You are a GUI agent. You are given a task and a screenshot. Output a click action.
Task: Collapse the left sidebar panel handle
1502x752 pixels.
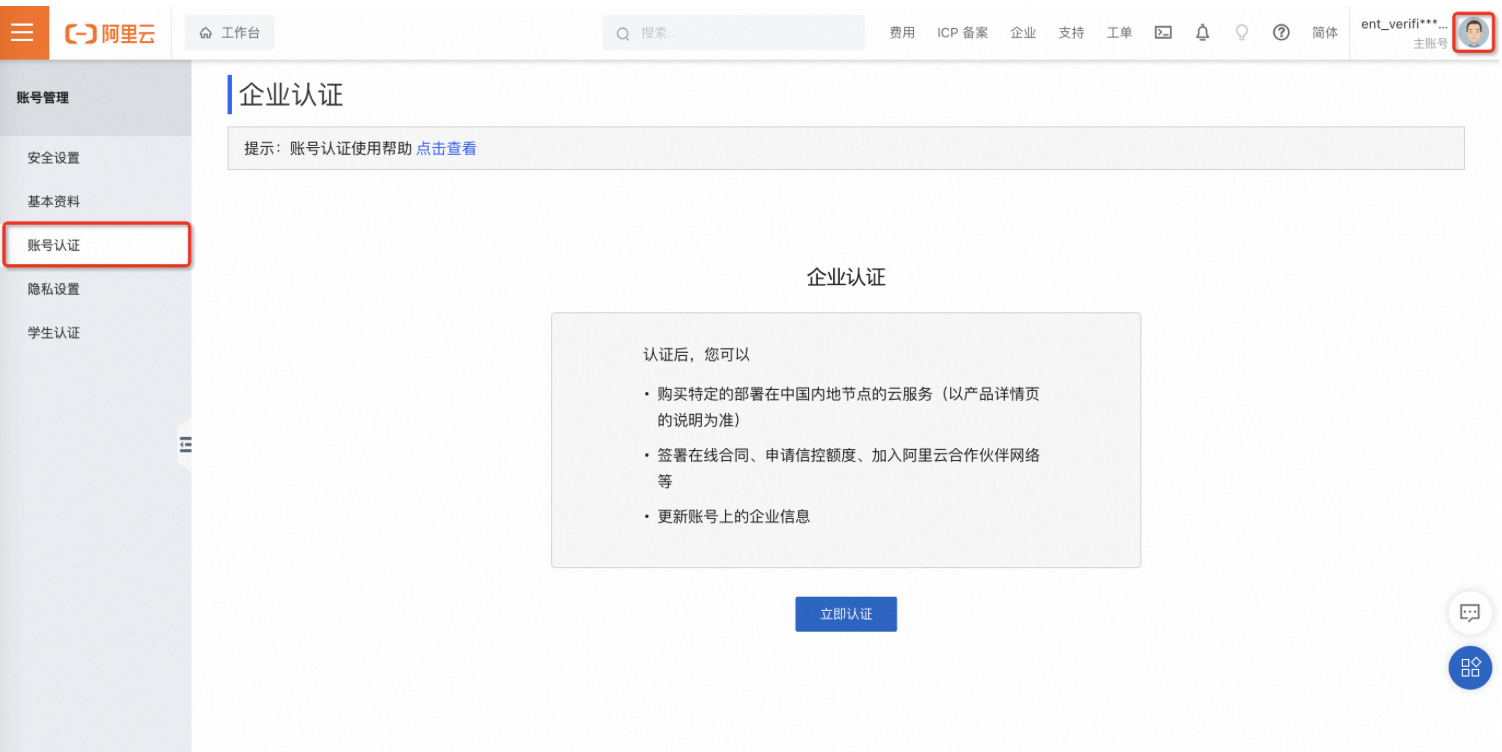tap(185, 445)
